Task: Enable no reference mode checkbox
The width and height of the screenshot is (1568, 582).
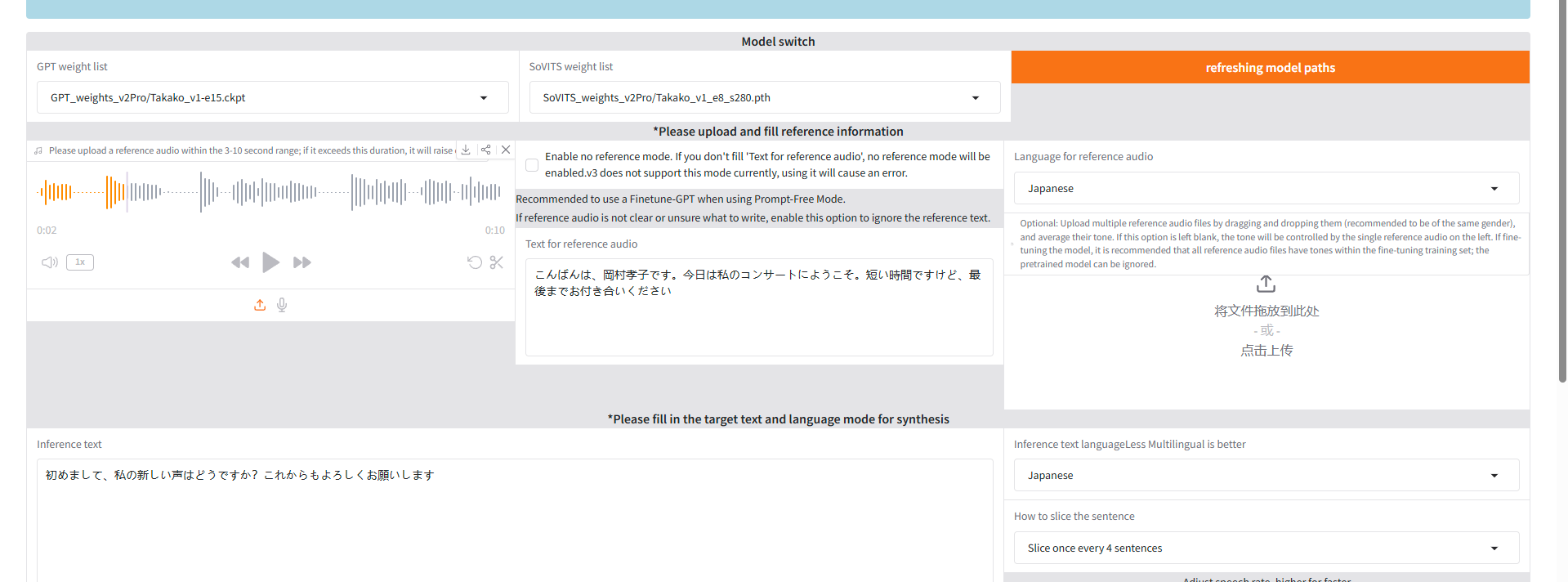Action: (x=532, y=165)
